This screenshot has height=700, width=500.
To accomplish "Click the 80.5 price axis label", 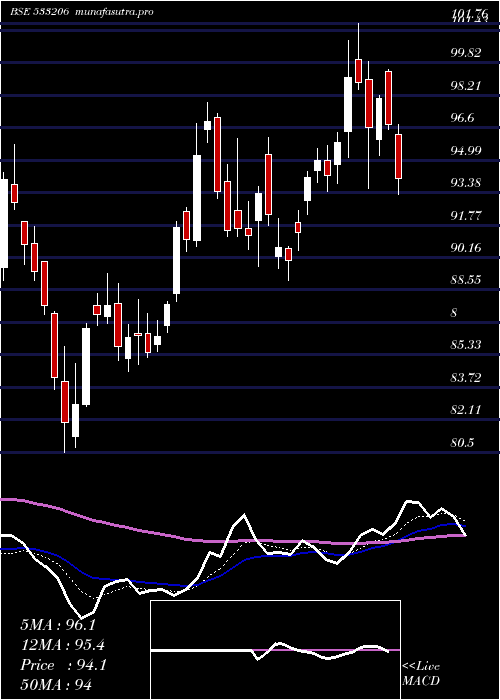I will coord(464,442).
